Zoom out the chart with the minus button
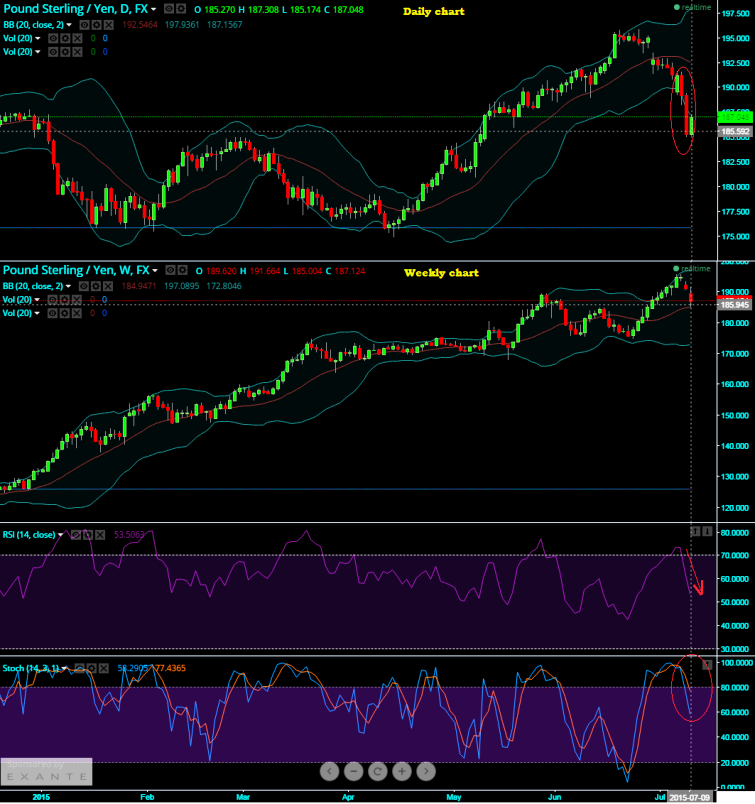Viewport: 755px width, 804px height. click(x=353, y=771)
